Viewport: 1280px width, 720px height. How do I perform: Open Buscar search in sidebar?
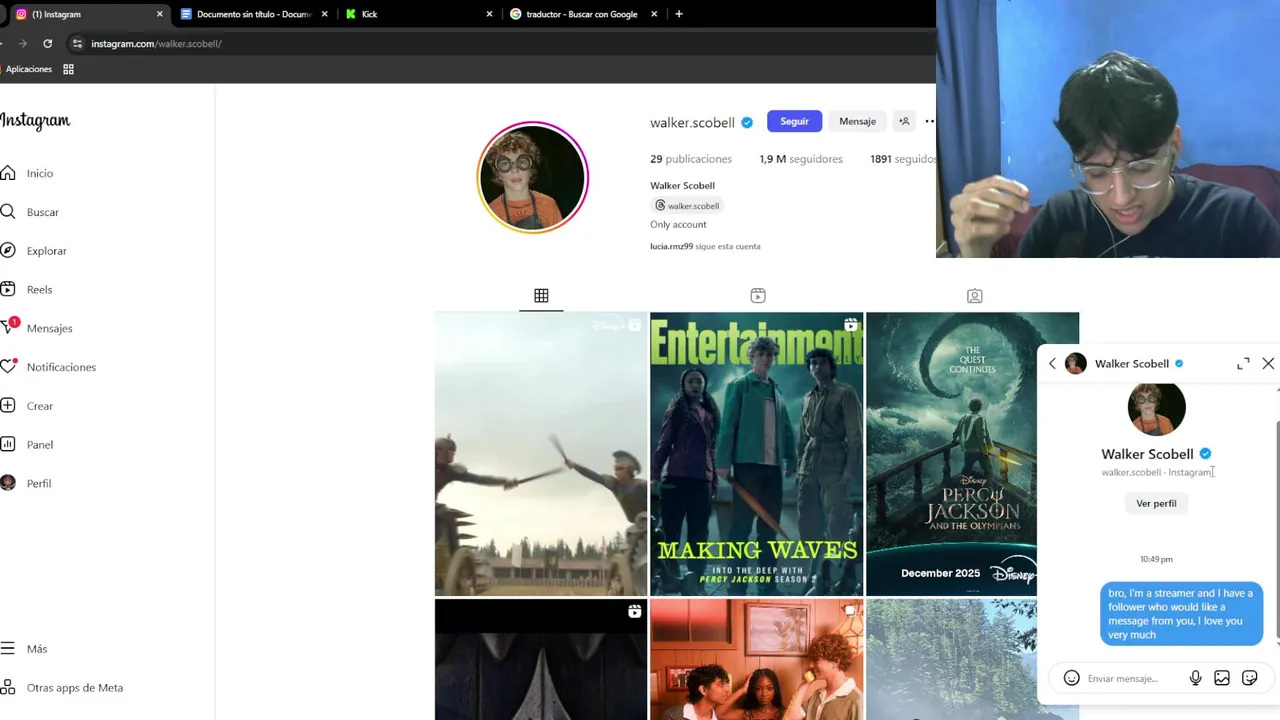click(30, 212)
